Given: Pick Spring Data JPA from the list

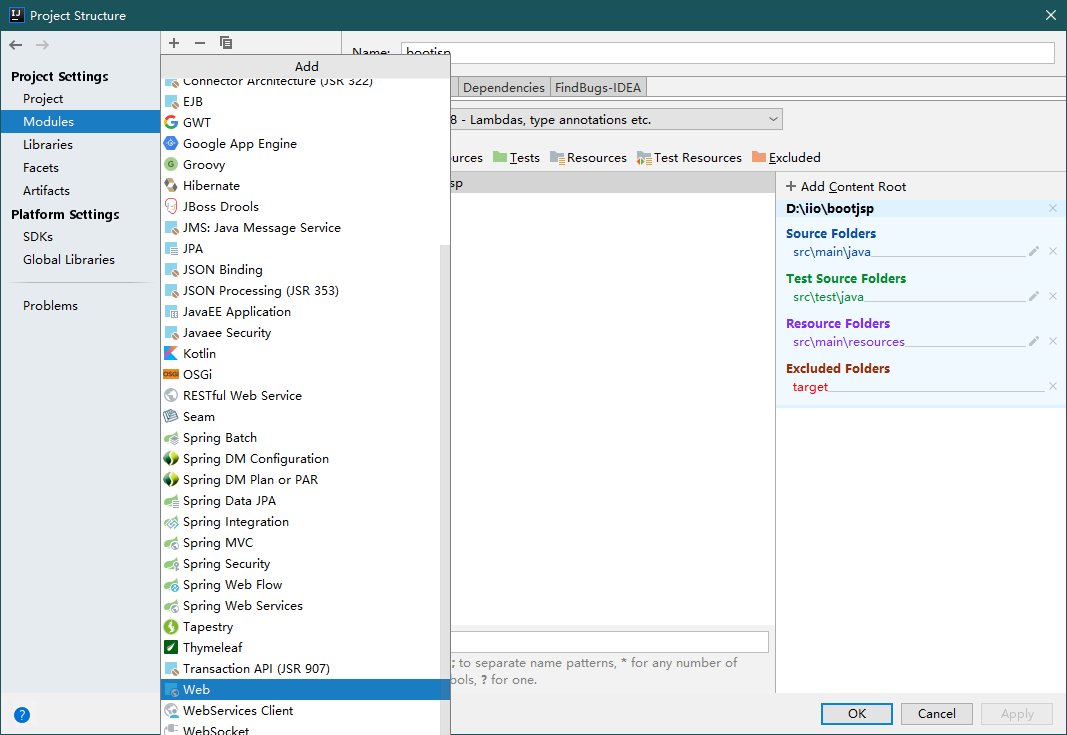Looking at the screenshot, I should click(x=300, y=501).
